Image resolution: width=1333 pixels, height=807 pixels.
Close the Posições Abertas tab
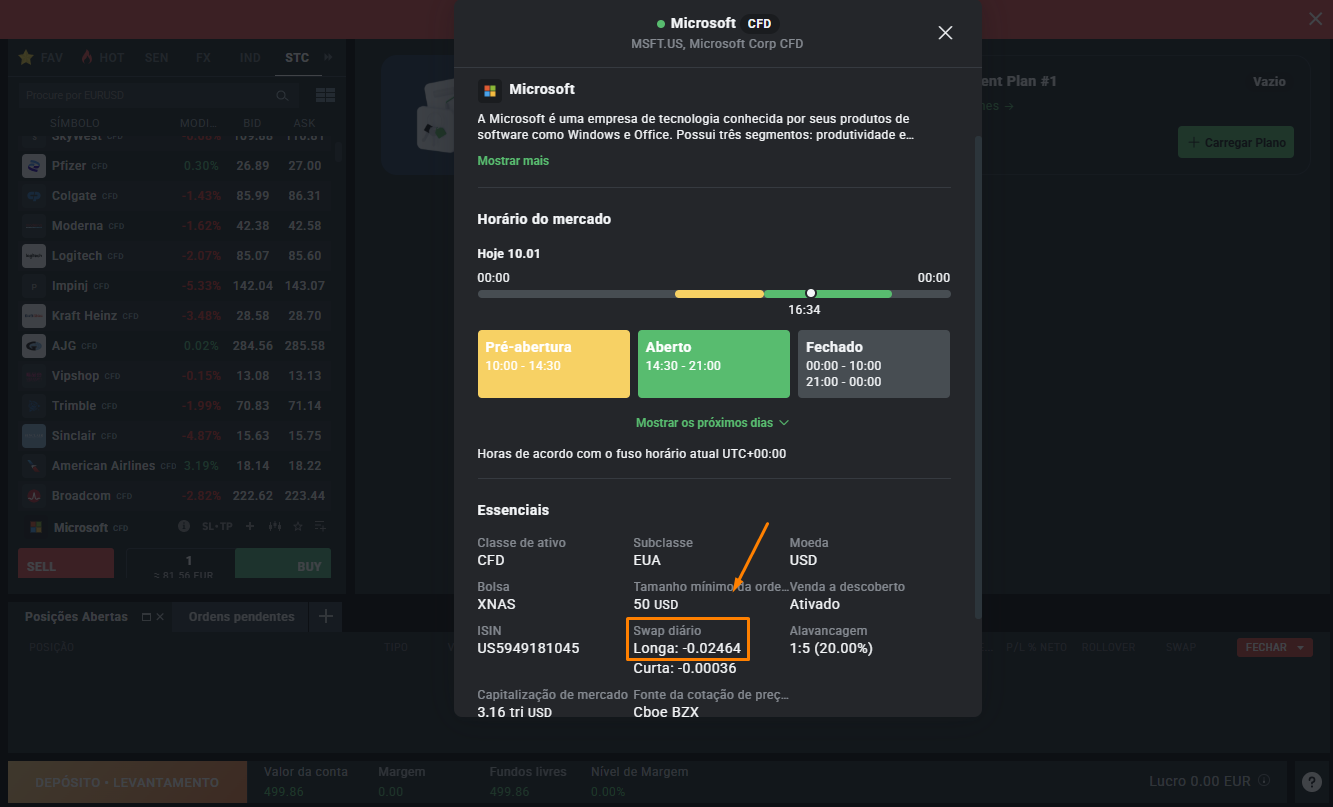coord(160,617)
